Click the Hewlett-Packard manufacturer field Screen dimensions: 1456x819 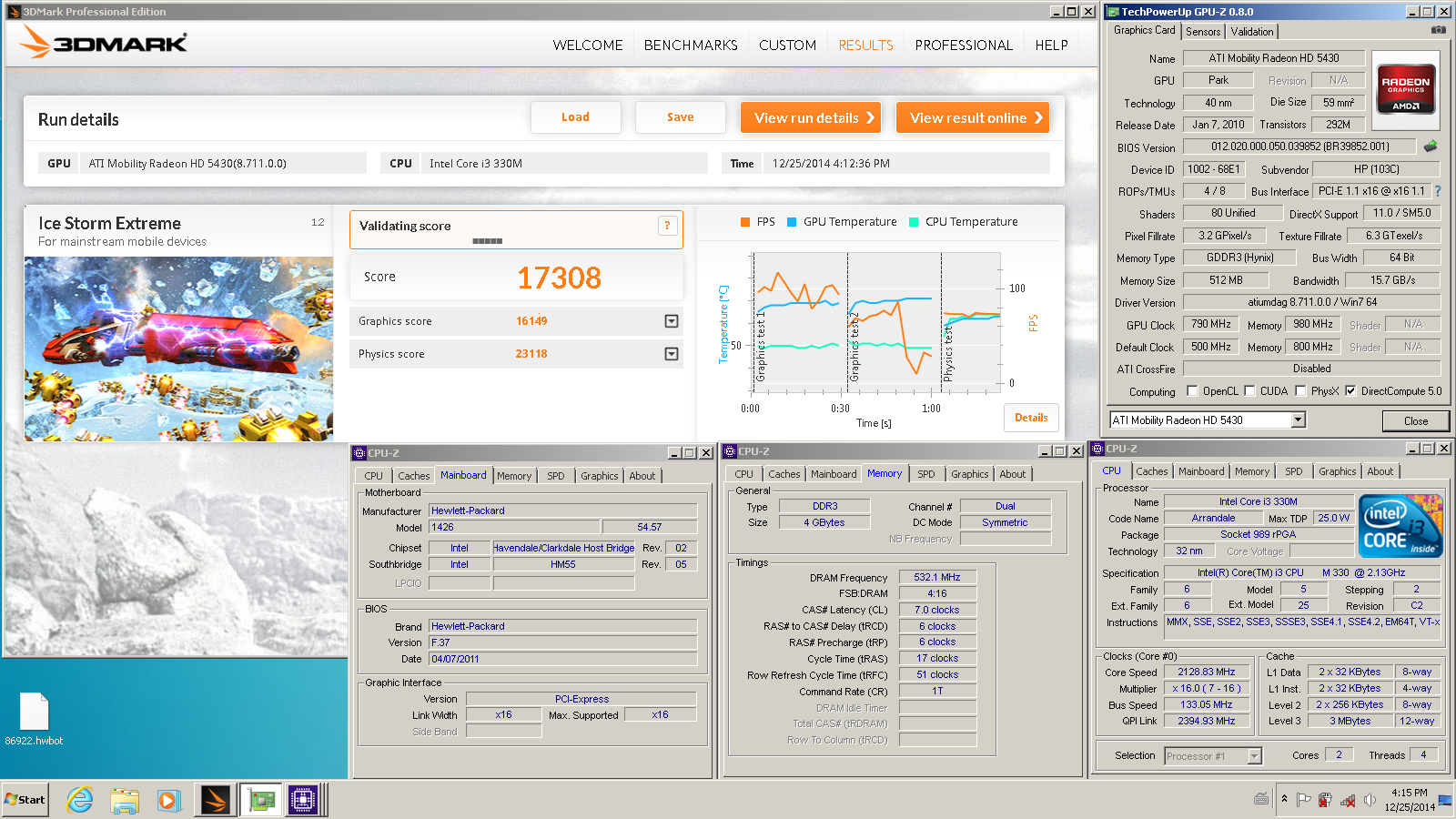[562, 511]
